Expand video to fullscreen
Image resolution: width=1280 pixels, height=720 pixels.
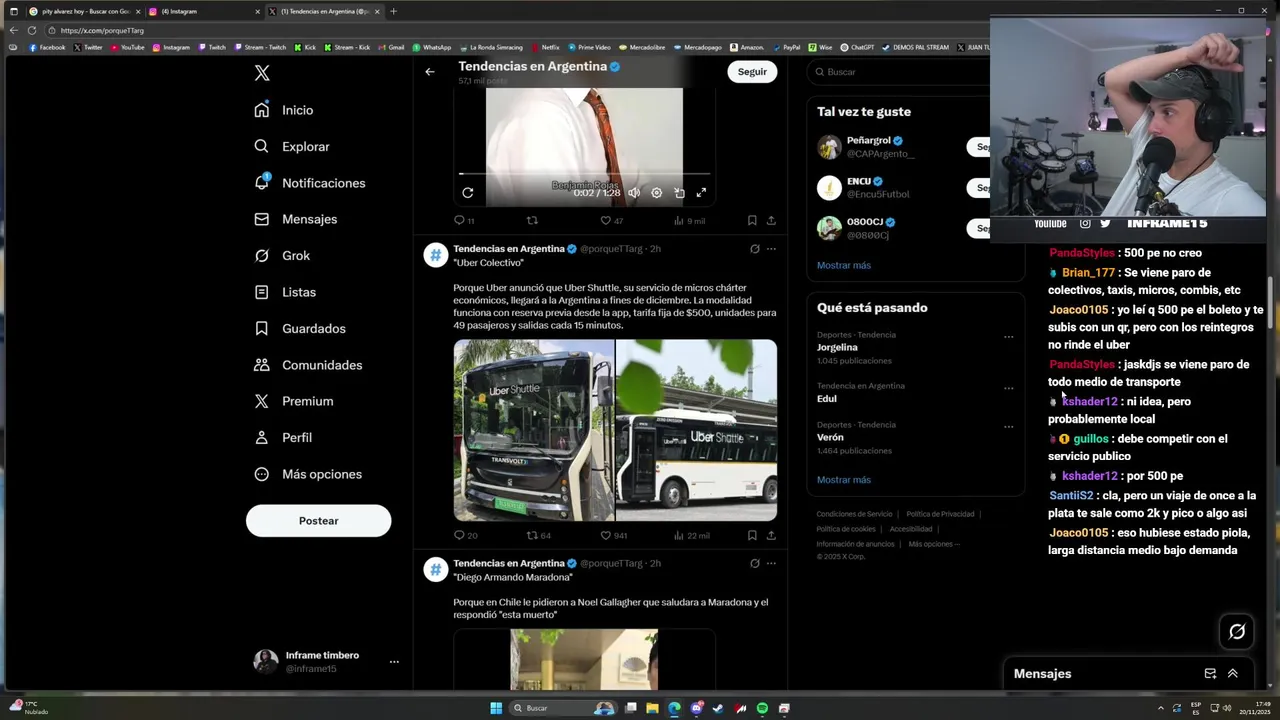(701, 193)
